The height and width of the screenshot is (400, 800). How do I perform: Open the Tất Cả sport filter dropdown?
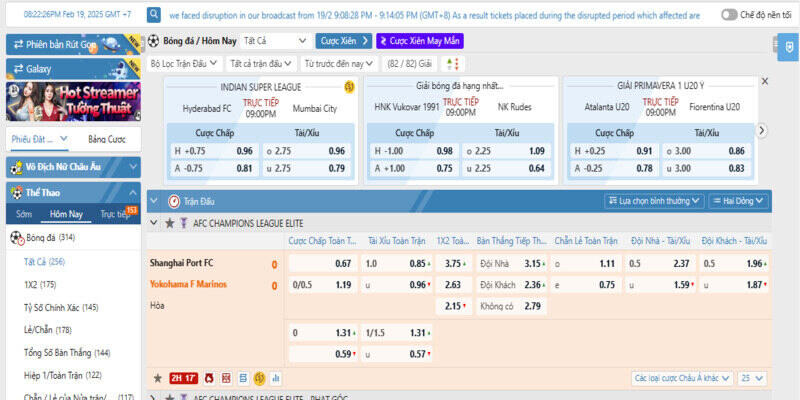[x=274, y=41]
